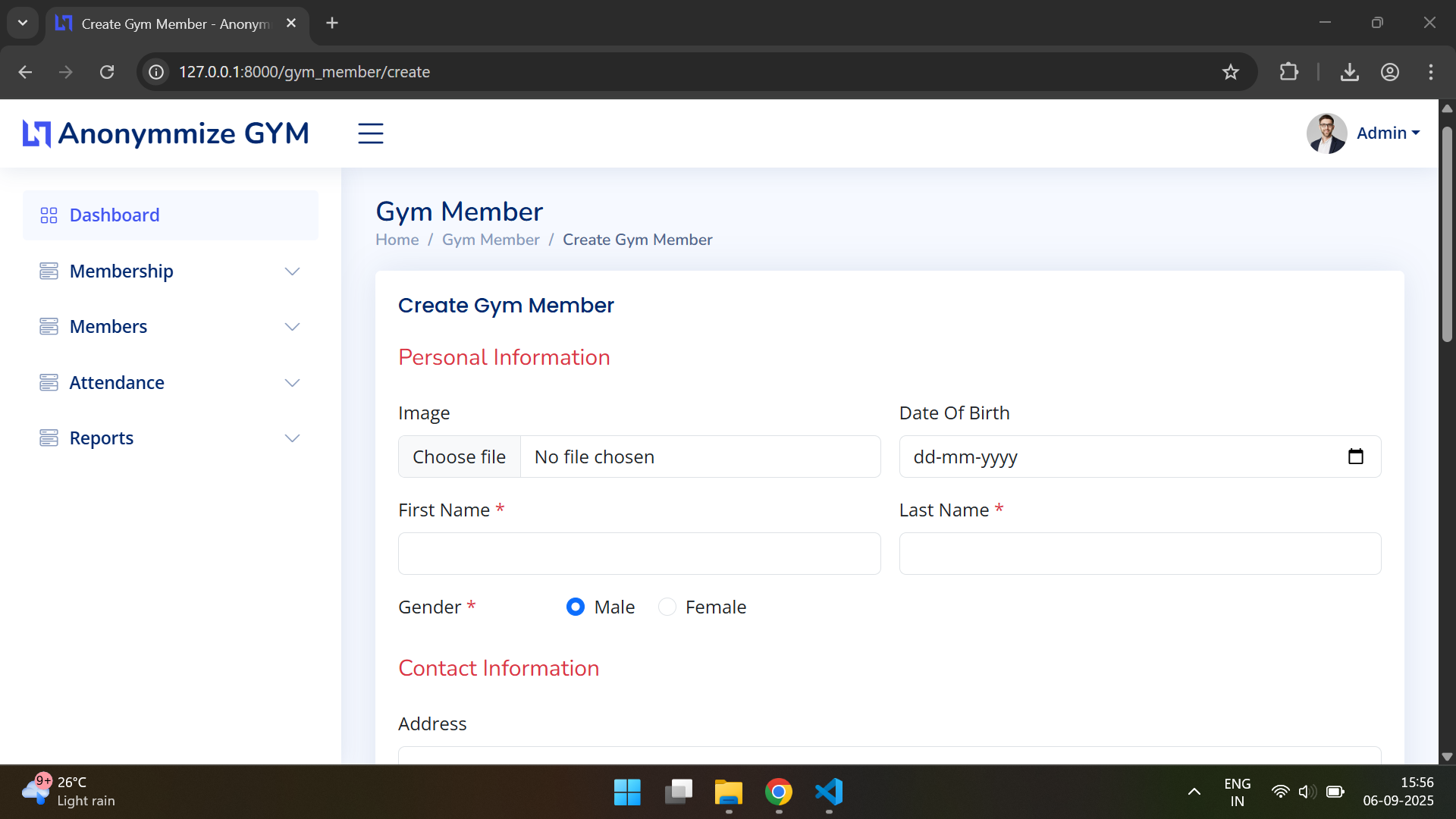Image resolution: width=1456 pixels, height=819 pixels.
Task: Open the Attendance sidebar menu
Action: pyautogui.click(x=171, y=383)
